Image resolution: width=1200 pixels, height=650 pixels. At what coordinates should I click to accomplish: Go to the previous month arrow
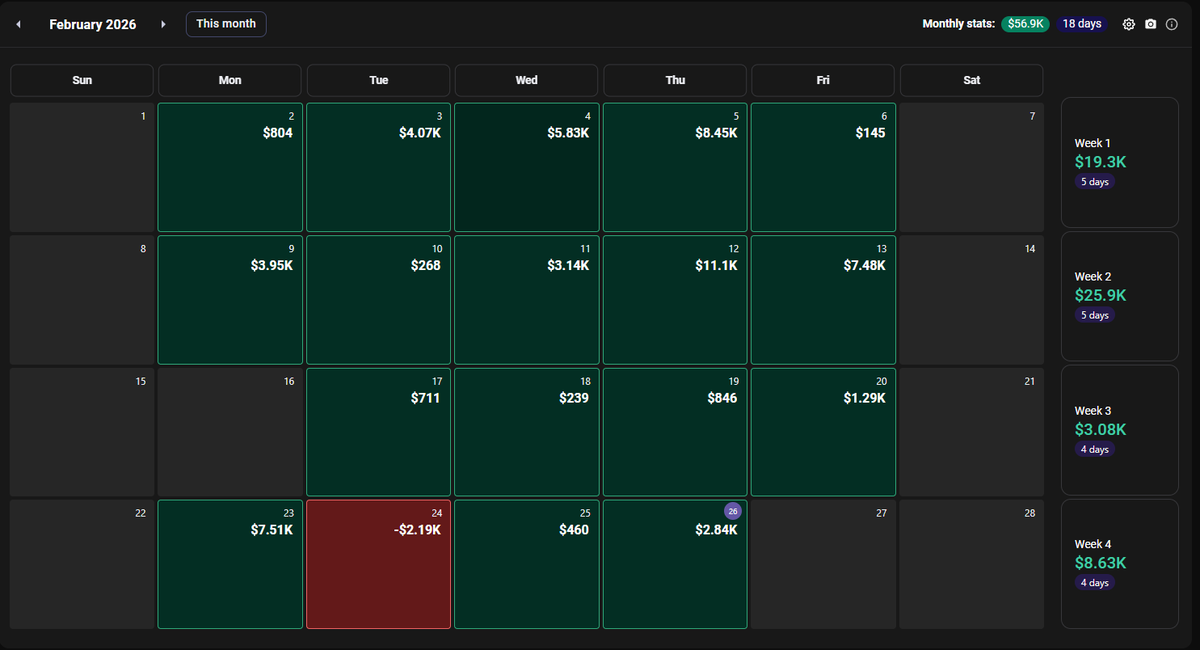pos(18,24)
